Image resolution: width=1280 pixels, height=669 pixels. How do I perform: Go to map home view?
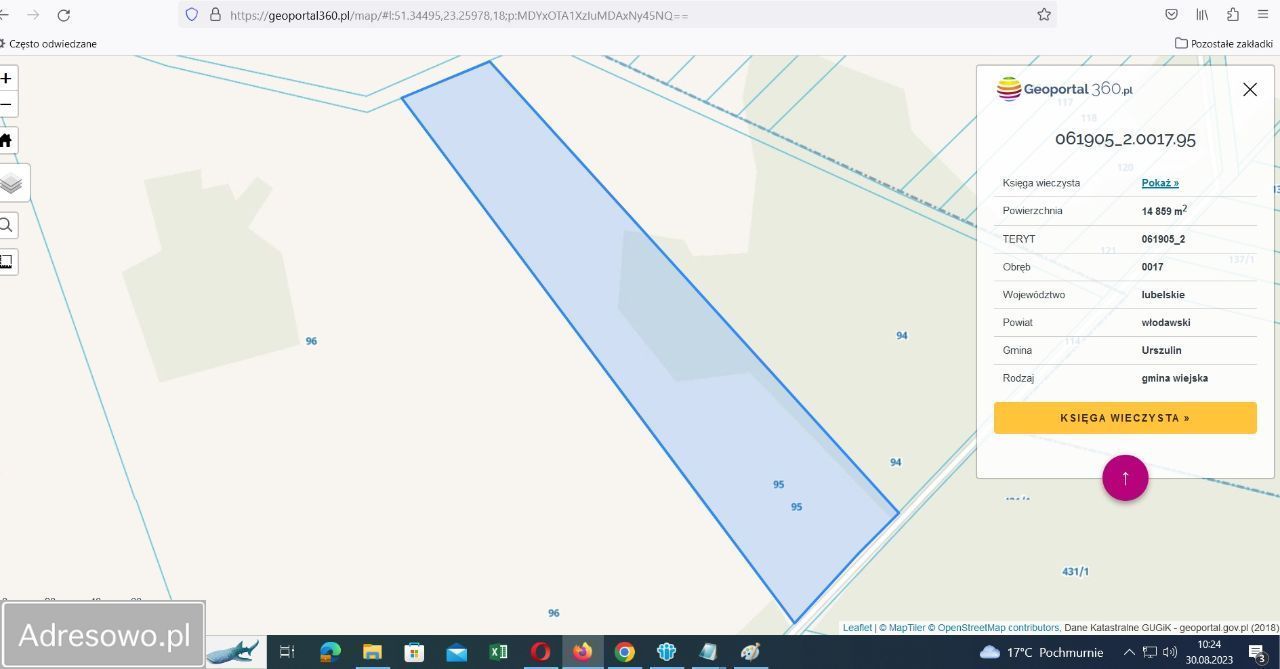pyautogui.click(x=6, y=140)
